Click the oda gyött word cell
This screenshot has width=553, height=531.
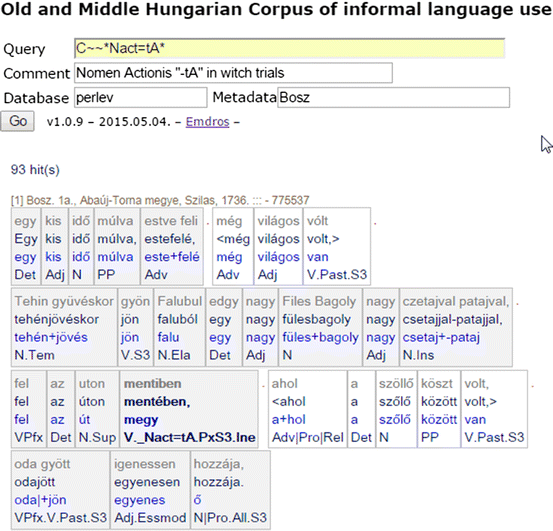tap(60, 490)
